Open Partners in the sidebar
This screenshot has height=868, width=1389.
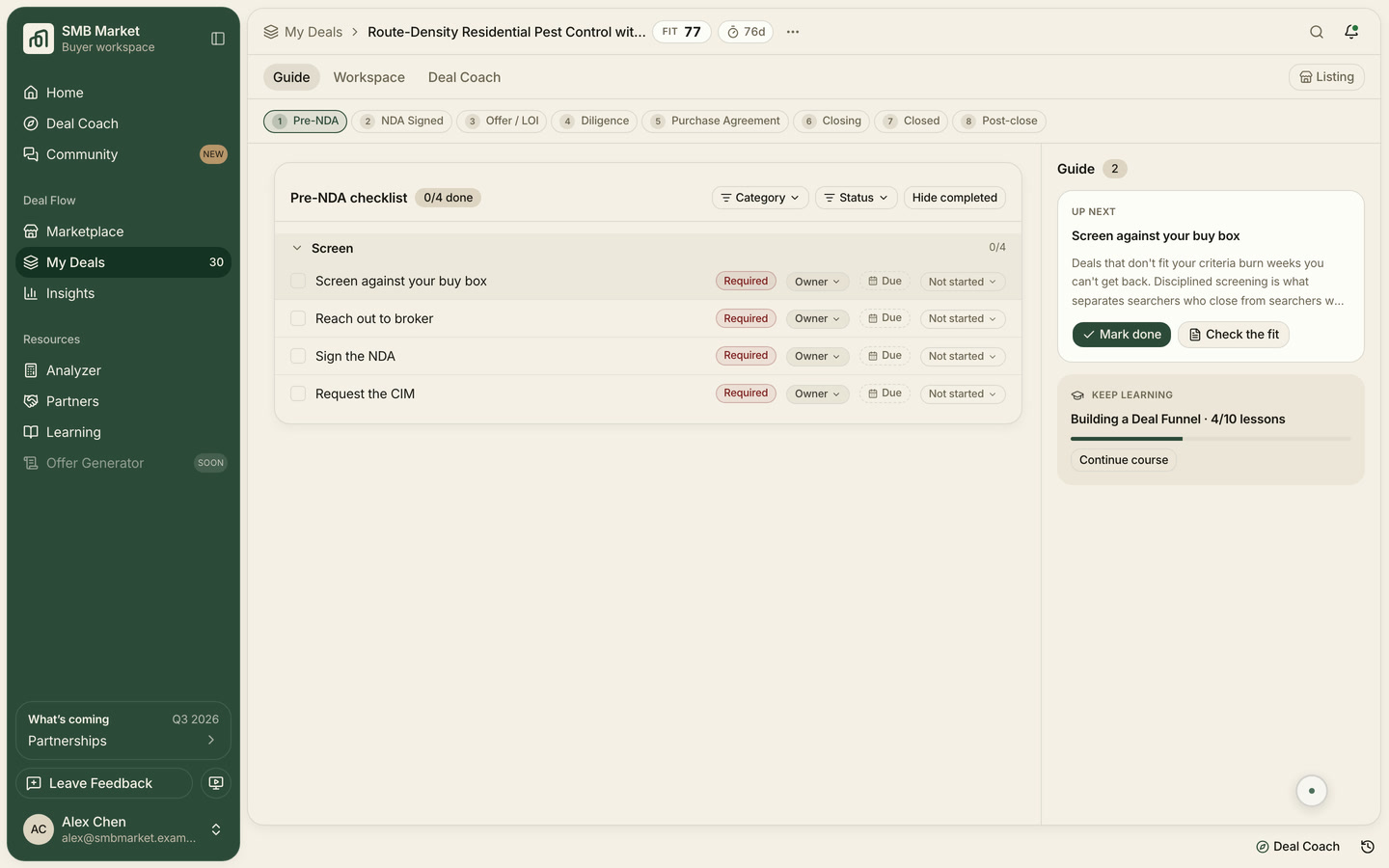coord(123,401)
